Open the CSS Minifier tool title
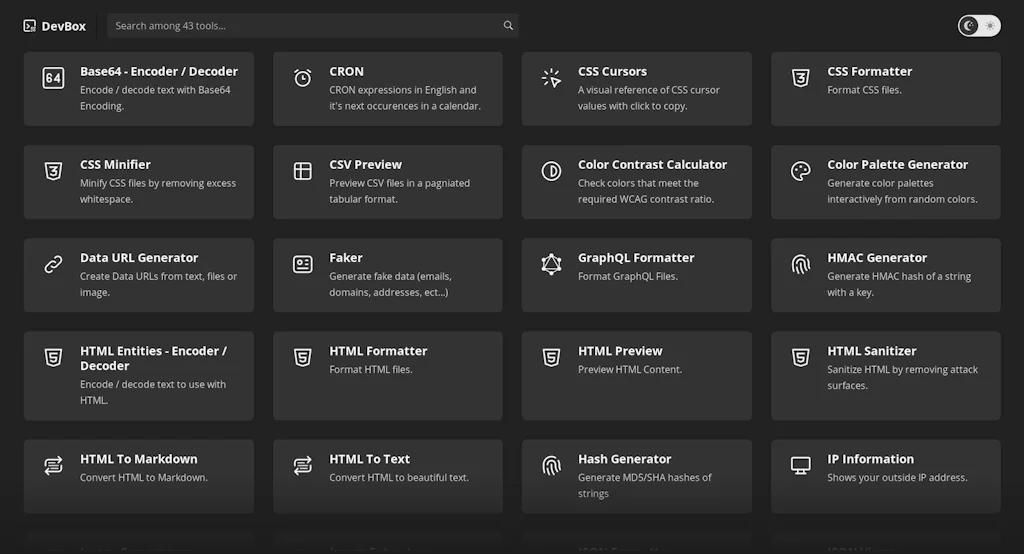 (115, 165)
